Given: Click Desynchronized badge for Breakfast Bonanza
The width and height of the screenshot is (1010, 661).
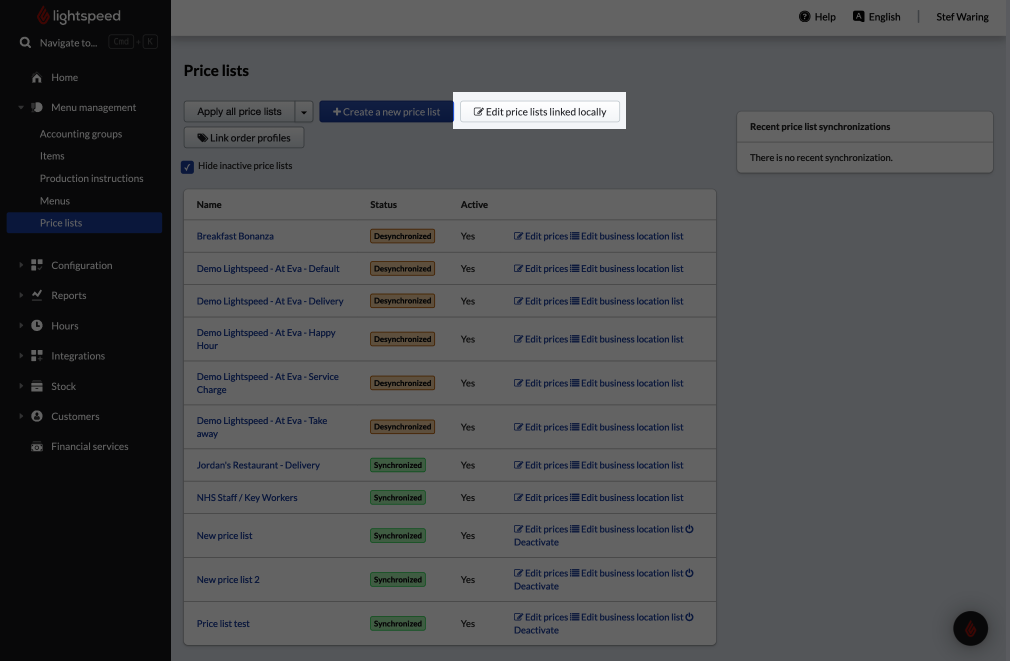Looking at the screenshot, I should (x=402, y=236).
